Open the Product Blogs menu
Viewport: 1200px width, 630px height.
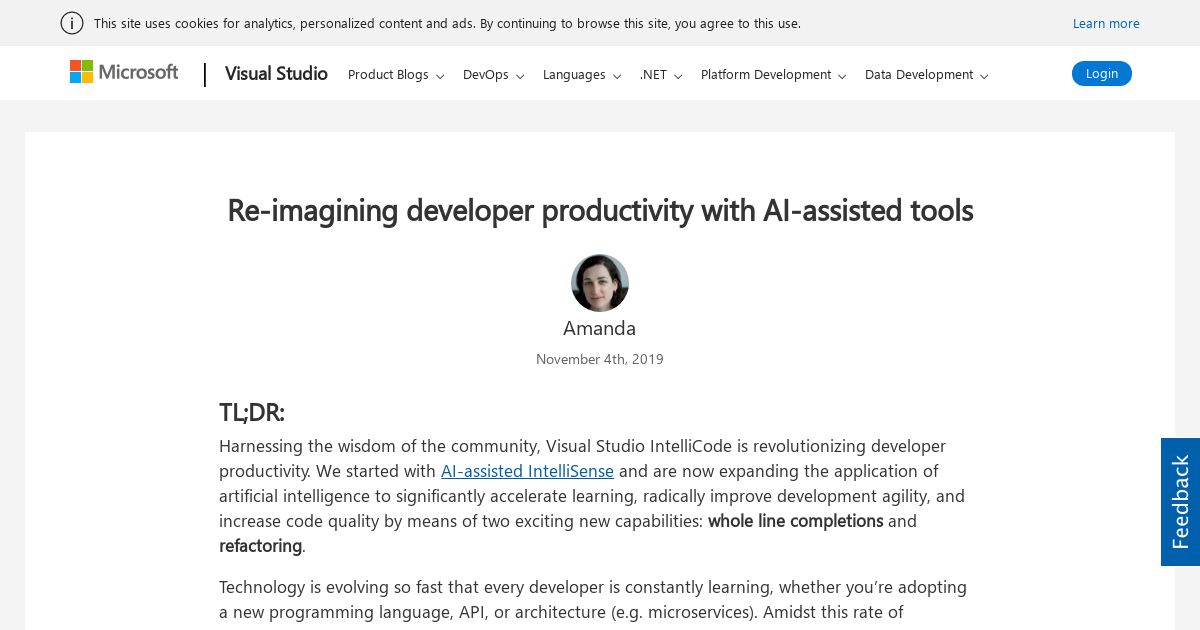[x=388, y=75]
